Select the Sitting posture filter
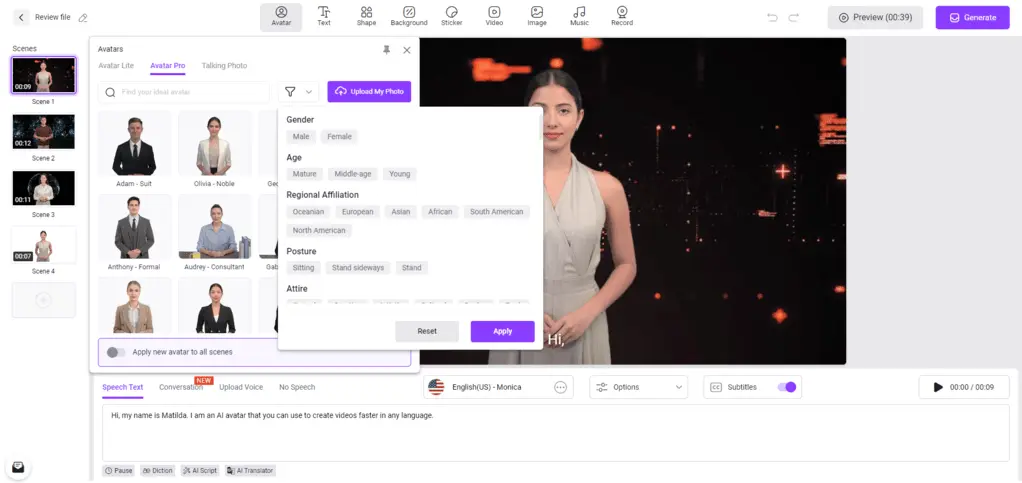The width and height of the screenshot is (1022, 483). (x=303, y=268)
